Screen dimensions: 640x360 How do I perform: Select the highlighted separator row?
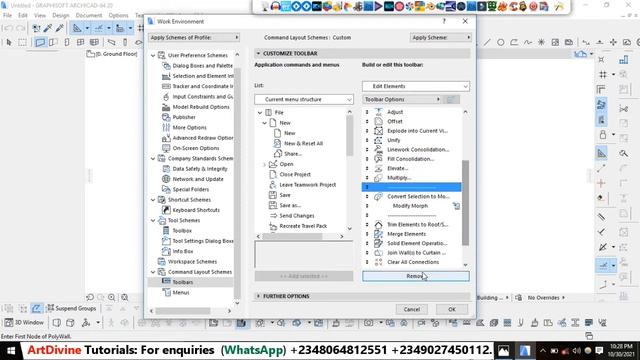(x=411, y=187)
